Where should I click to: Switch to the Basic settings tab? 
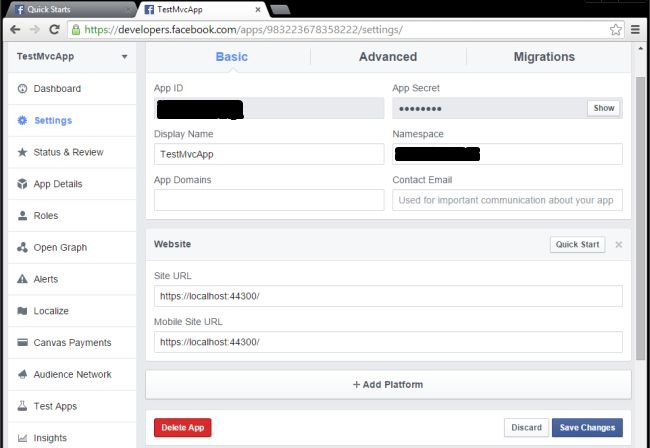click(232, 57)
